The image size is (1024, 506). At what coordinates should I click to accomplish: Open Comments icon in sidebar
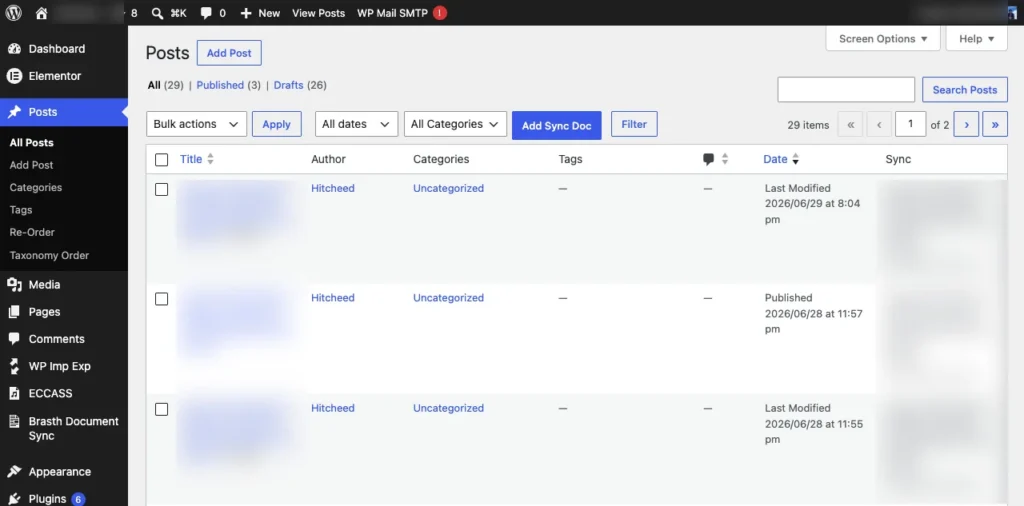pyautogui.click(x=14, y=339)
